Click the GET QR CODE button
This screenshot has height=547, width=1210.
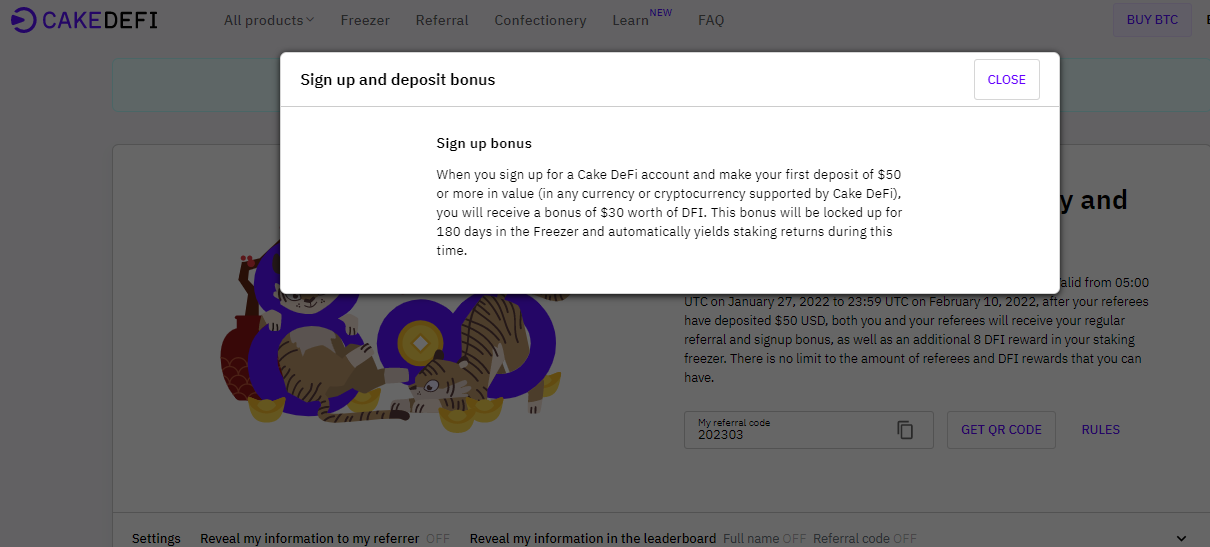tap(1001, 430)
